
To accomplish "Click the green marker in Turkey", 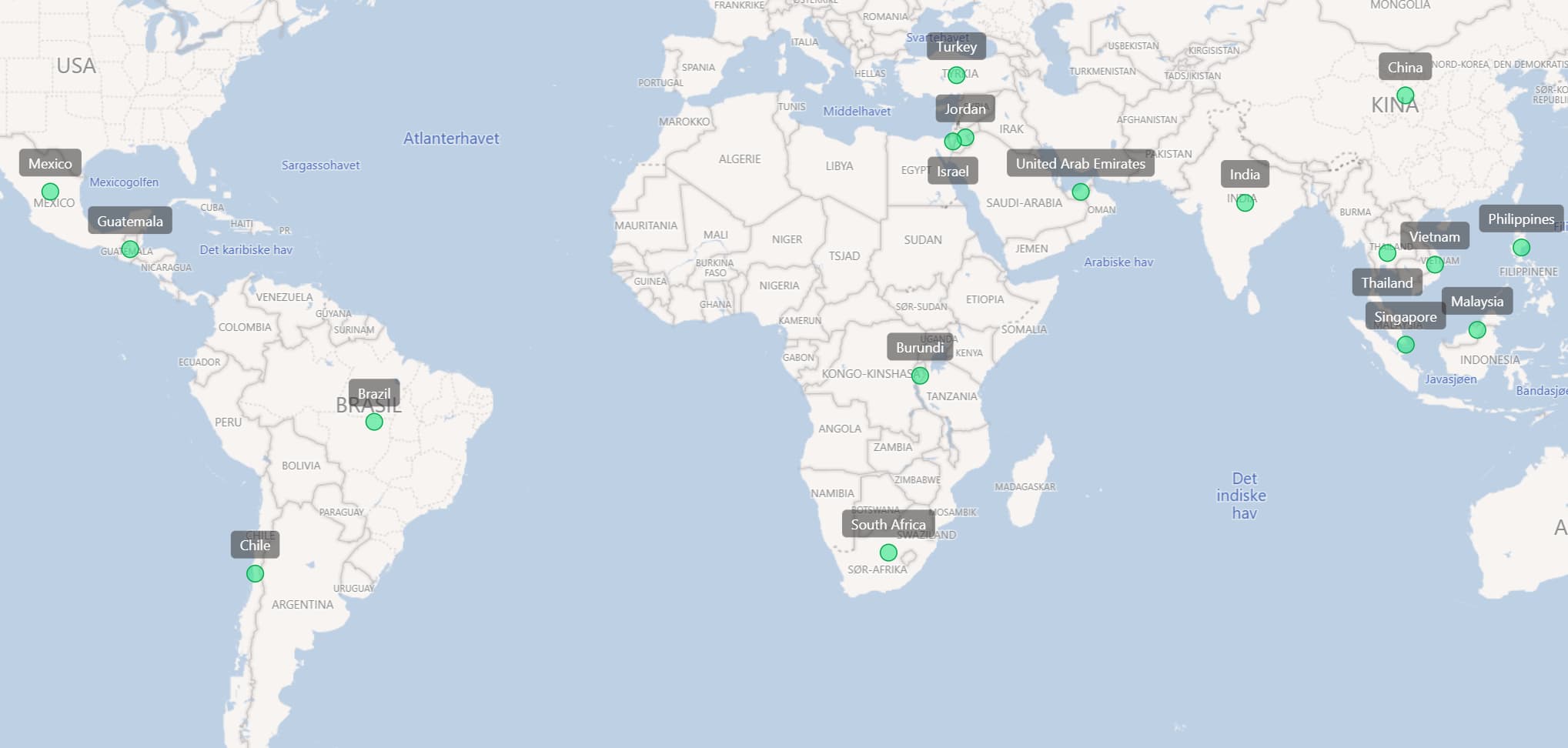I will tap(956, 75).
